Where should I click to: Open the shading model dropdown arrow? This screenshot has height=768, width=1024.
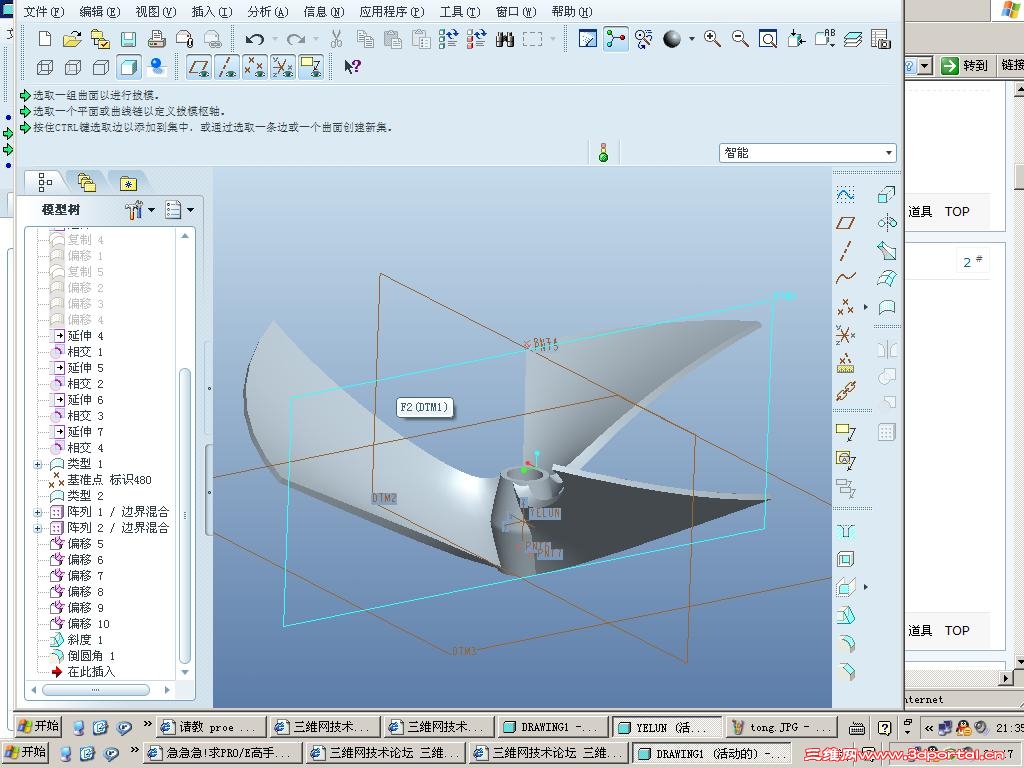(x=692, y=39)
